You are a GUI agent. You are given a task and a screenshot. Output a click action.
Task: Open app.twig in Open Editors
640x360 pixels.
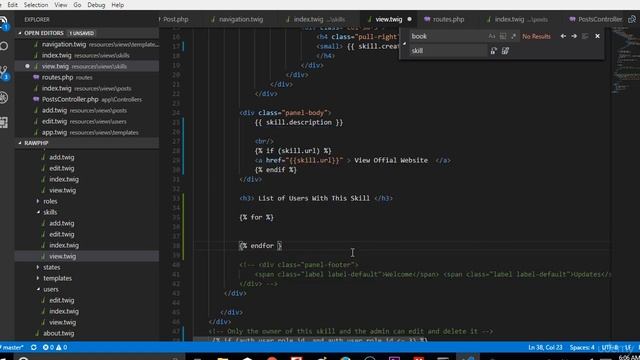click(87, 132)
